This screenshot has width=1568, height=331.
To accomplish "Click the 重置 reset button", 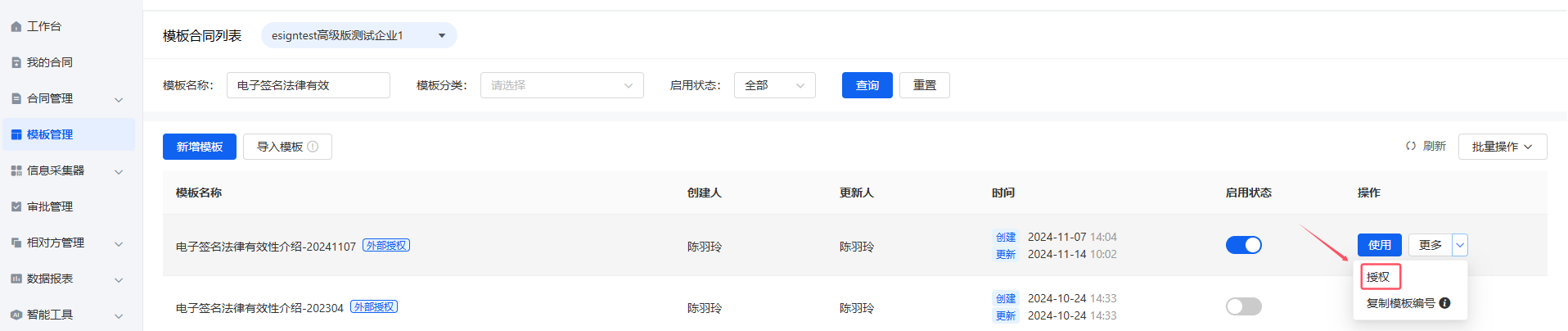I will click(x=925, y=85).
